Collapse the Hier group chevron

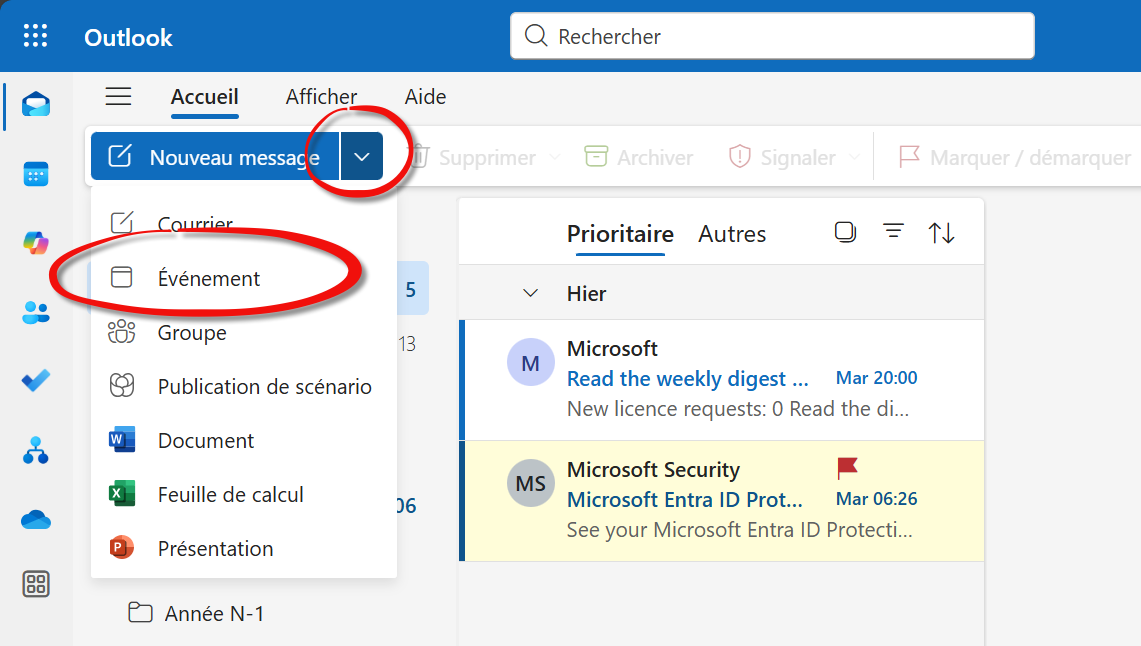point(531,293)
